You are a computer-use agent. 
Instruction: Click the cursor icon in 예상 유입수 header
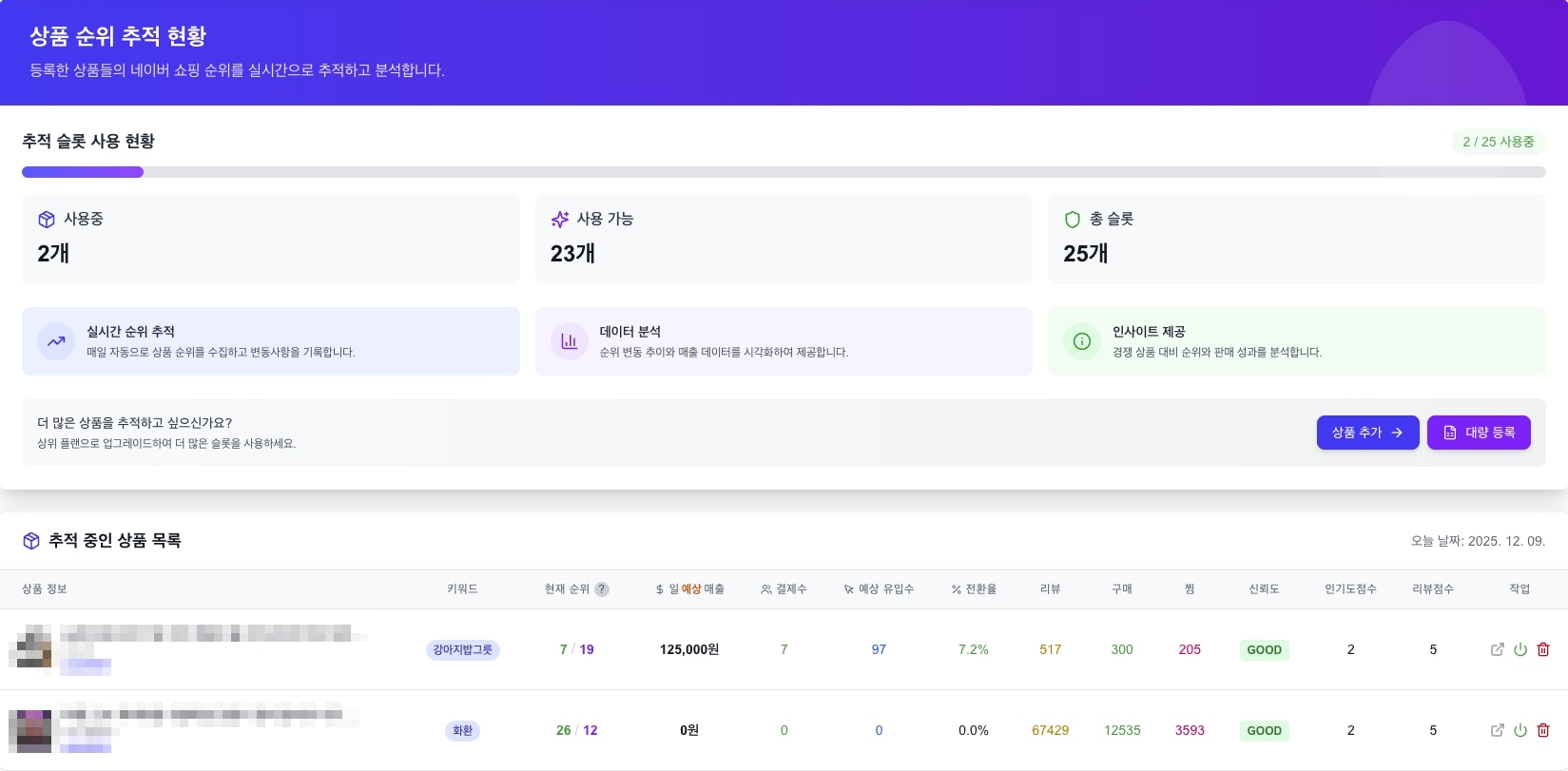pos(849,589)
